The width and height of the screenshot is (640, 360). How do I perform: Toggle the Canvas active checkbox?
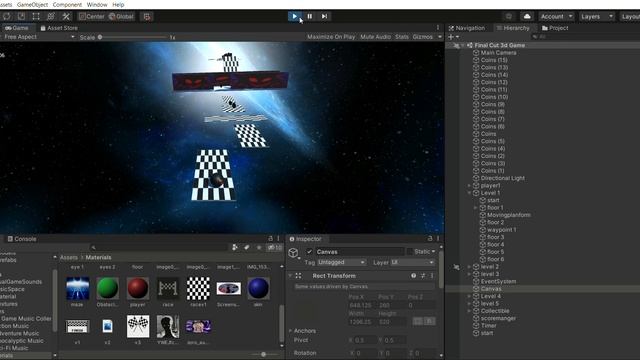(309, 252)
